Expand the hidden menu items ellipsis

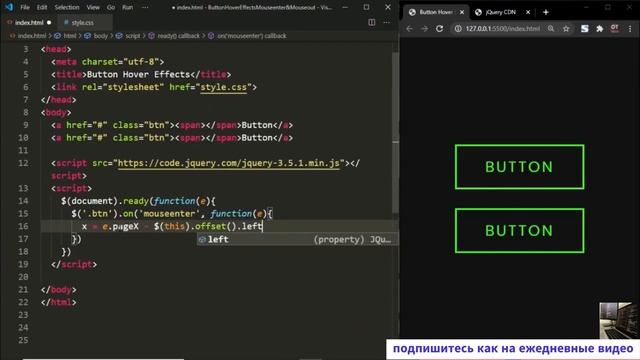tap(145, 7)
